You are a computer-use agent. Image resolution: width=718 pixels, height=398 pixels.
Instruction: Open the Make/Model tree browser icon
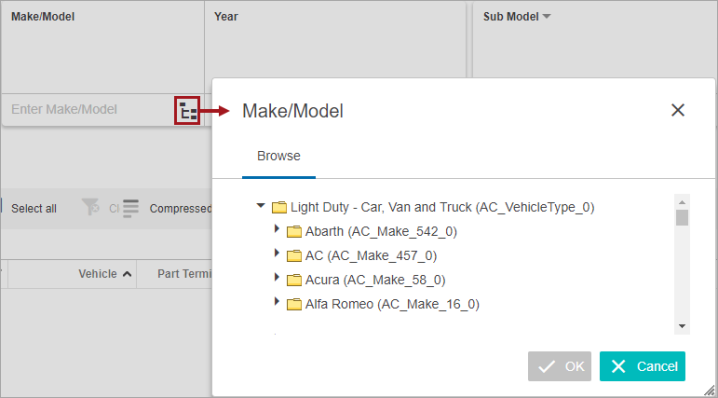tap(187, 110)
